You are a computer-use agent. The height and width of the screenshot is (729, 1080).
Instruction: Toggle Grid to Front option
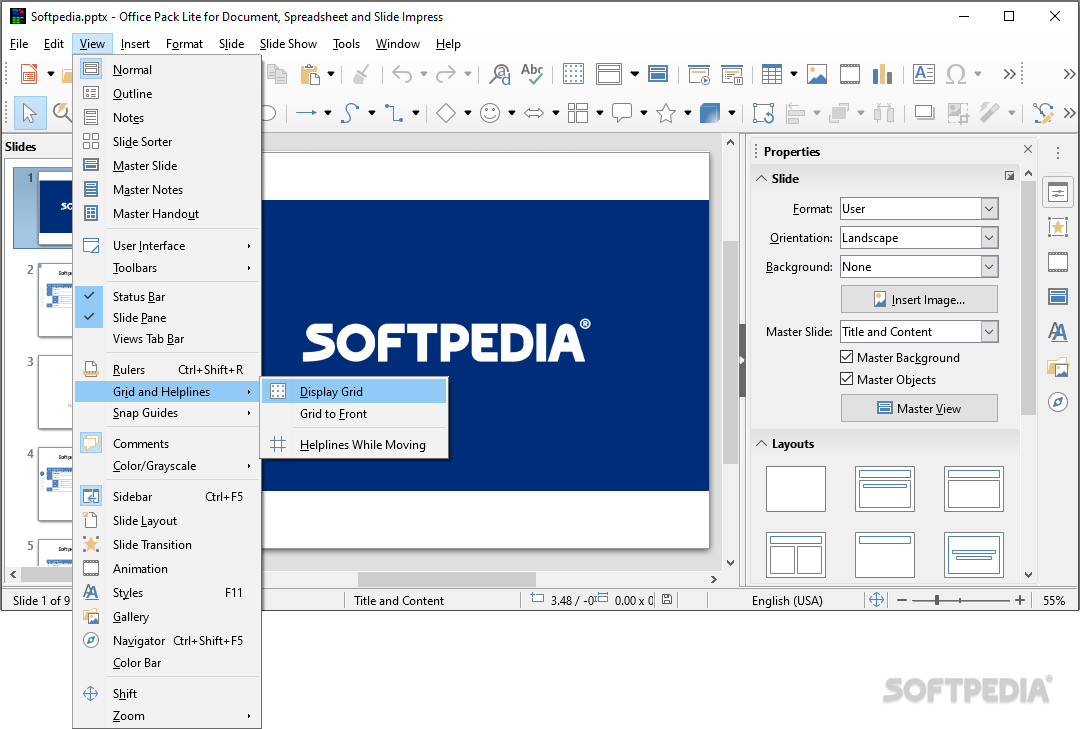(x=354, y=413)
